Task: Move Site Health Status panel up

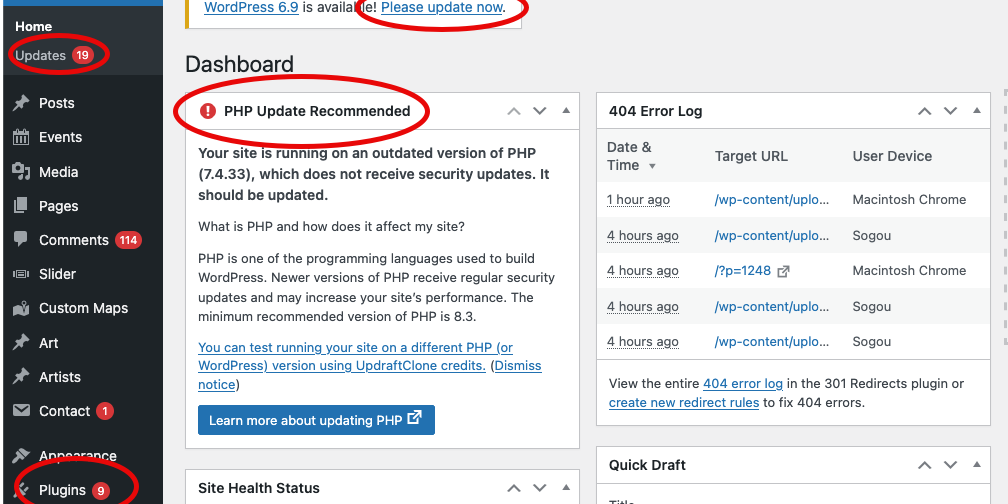Action: tap(514, 488)
